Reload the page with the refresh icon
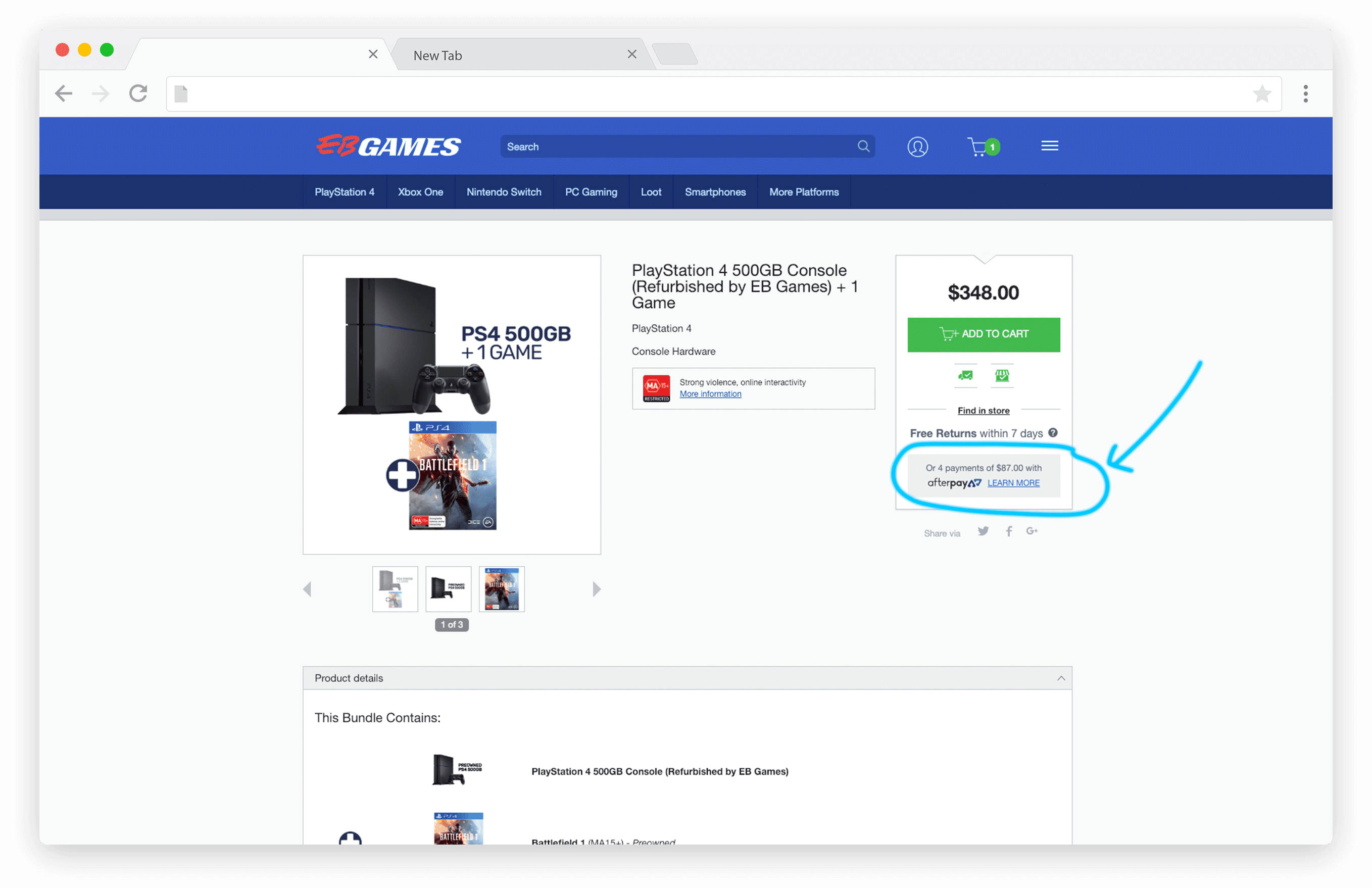 click(x=138, y=93)
